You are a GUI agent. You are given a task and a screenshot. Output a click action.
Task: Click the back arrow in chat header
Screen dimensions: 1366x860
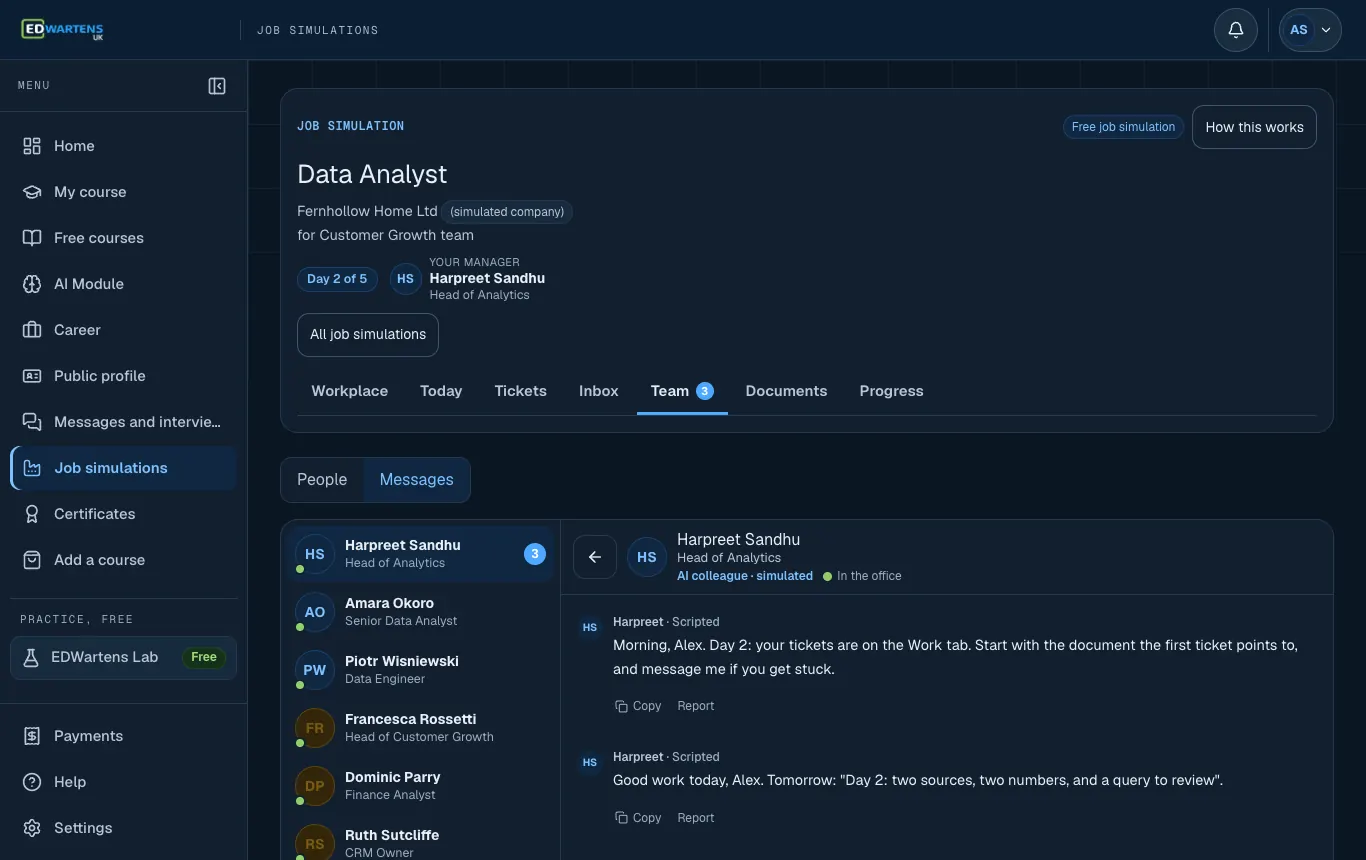(595, 557)
